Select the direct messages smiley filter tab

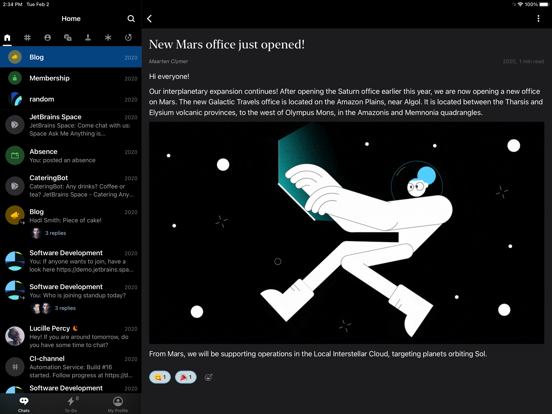click(48, 37)
